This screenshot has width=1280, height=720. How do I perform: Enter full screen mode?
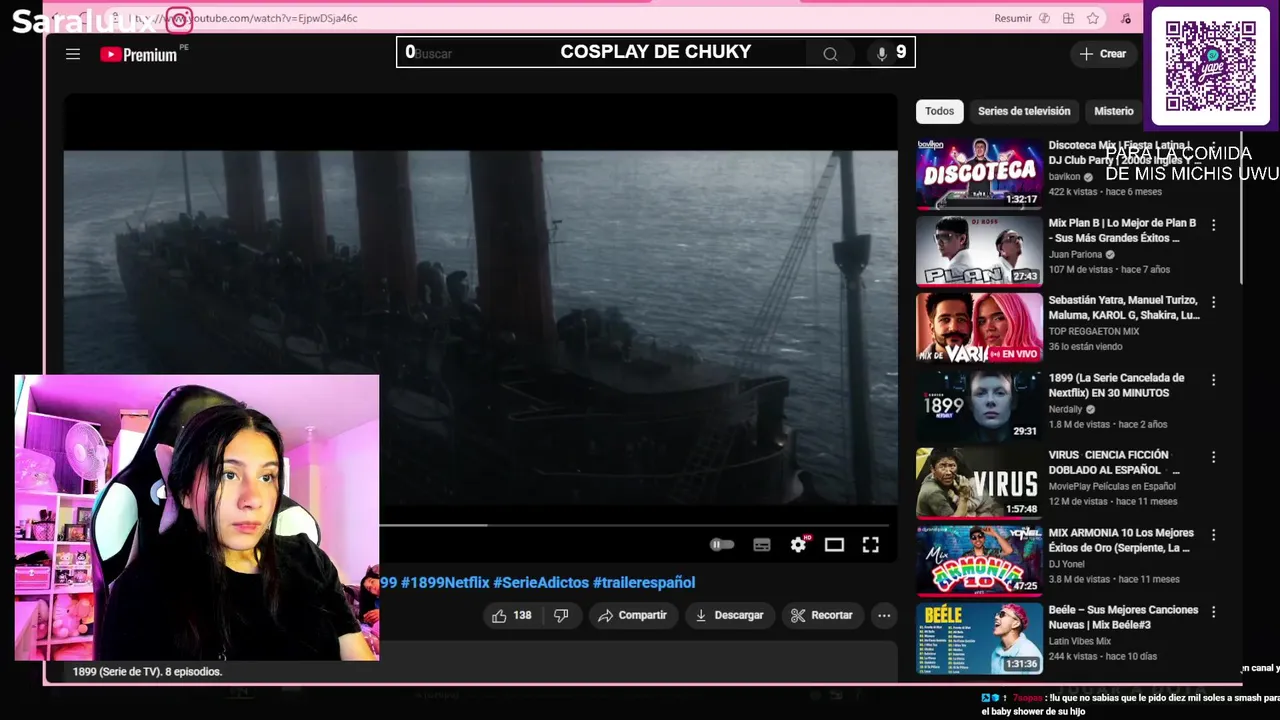[x=871, y=545]
